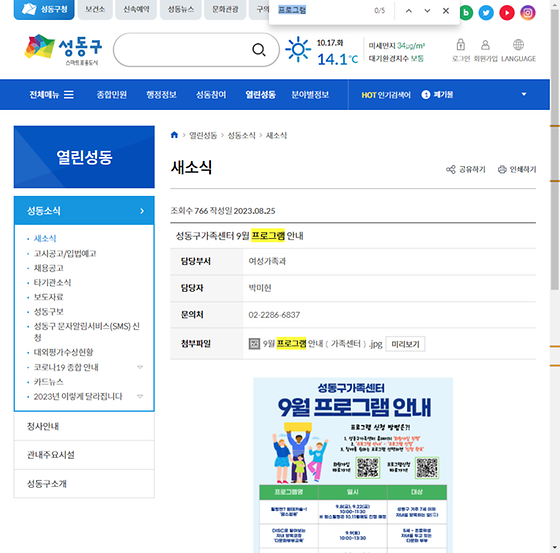Expand the HOT 인기검색어 dropdown arrow
Viewport: 560px width, 553px height.
click(524, 94)
